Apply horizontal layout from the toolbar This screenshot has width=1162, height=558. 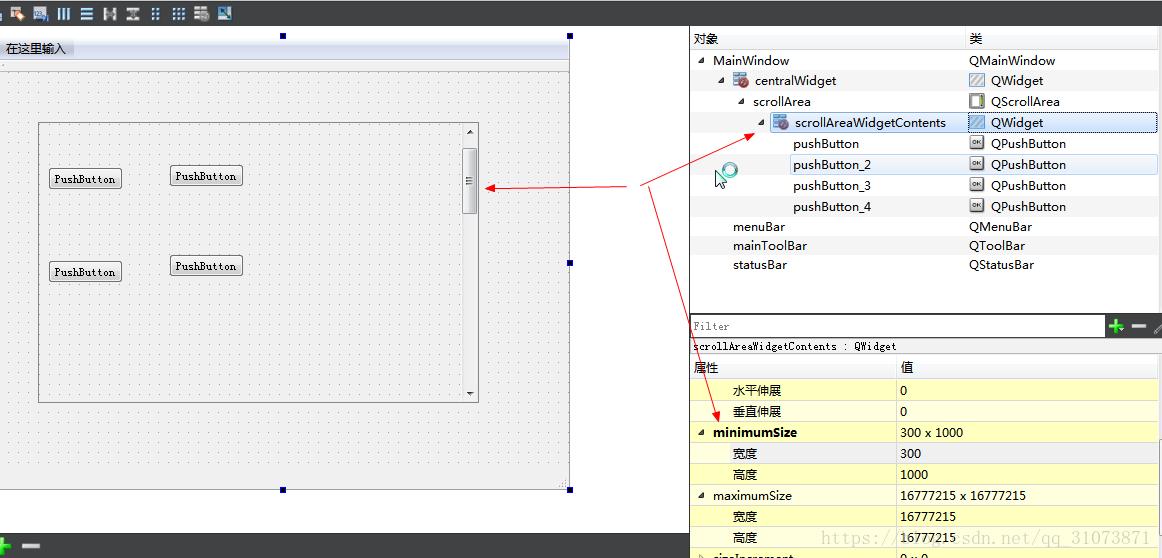(x=63, y=14)
